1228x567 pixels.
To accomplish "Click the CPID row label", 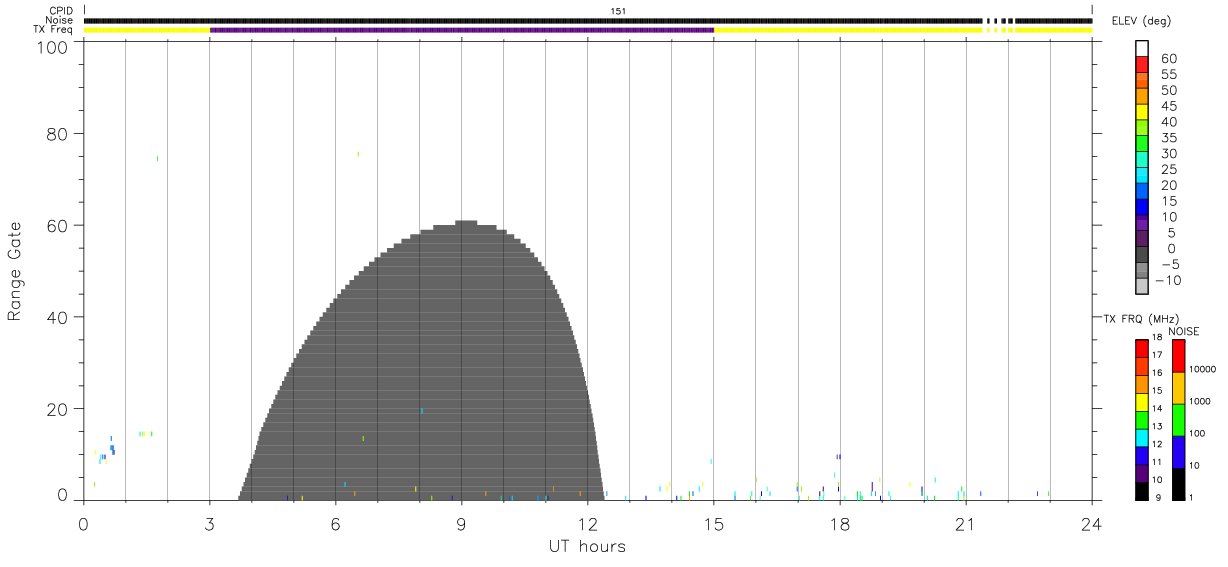I will [x=59, y=11].
